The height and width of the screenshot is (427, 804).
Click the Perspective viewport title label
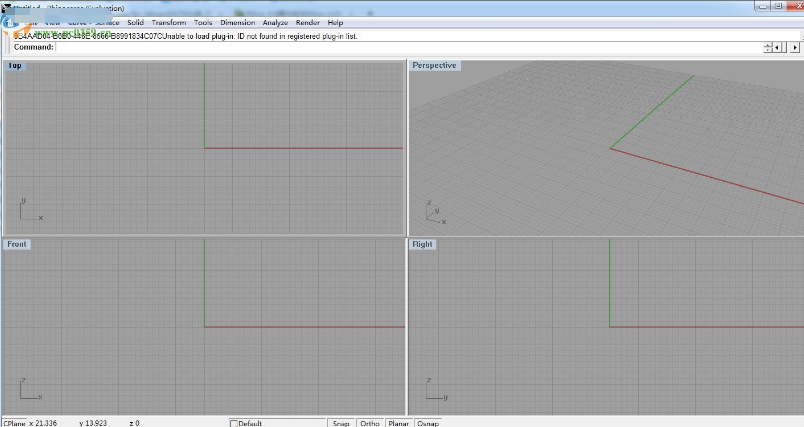[434, 66]
